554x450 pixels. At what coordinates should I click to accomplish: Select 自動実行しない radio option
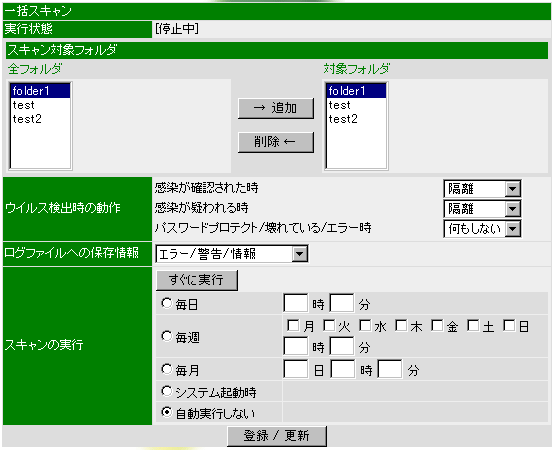(166, 412)
